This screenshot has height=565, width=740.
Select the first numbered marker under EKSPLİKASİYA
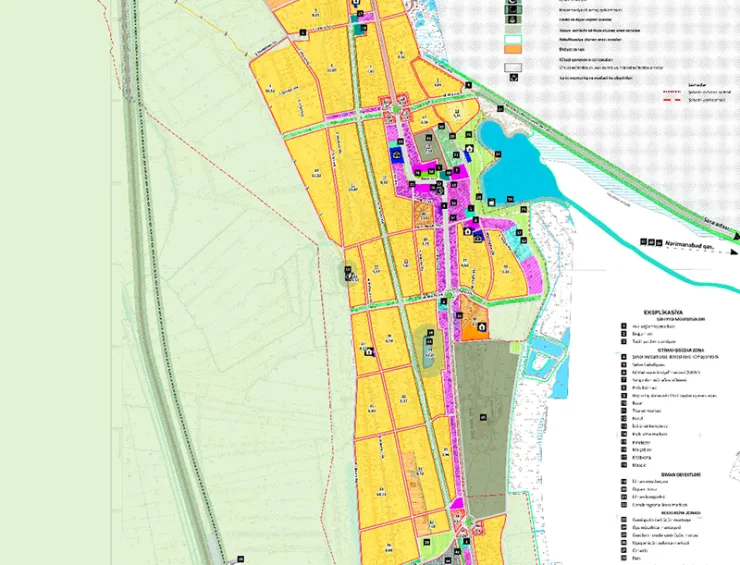pos(624,327)
